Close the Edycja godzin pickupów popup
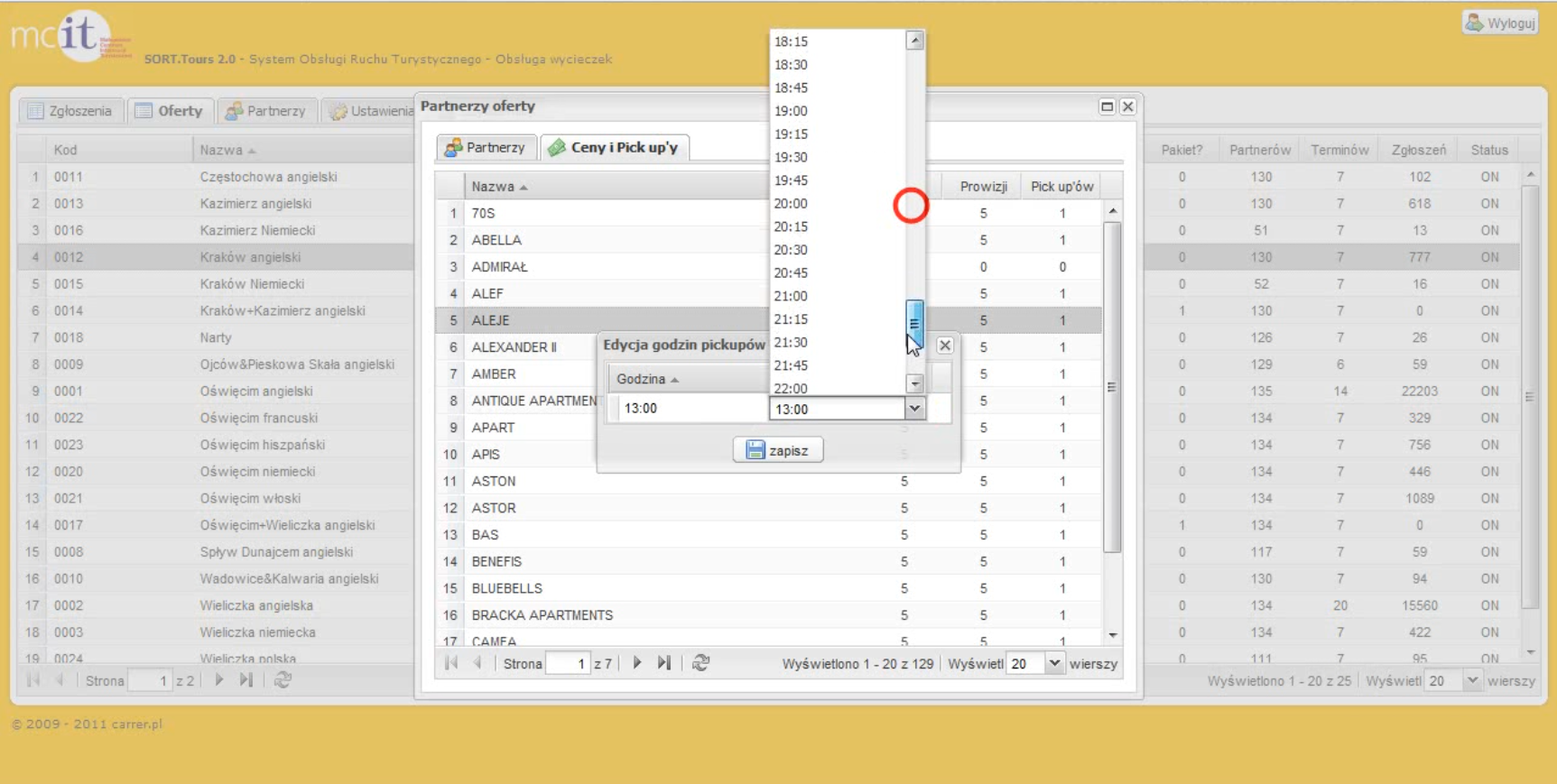Image resolution: width=1557 pixels, height=784 pixels. 944,346
